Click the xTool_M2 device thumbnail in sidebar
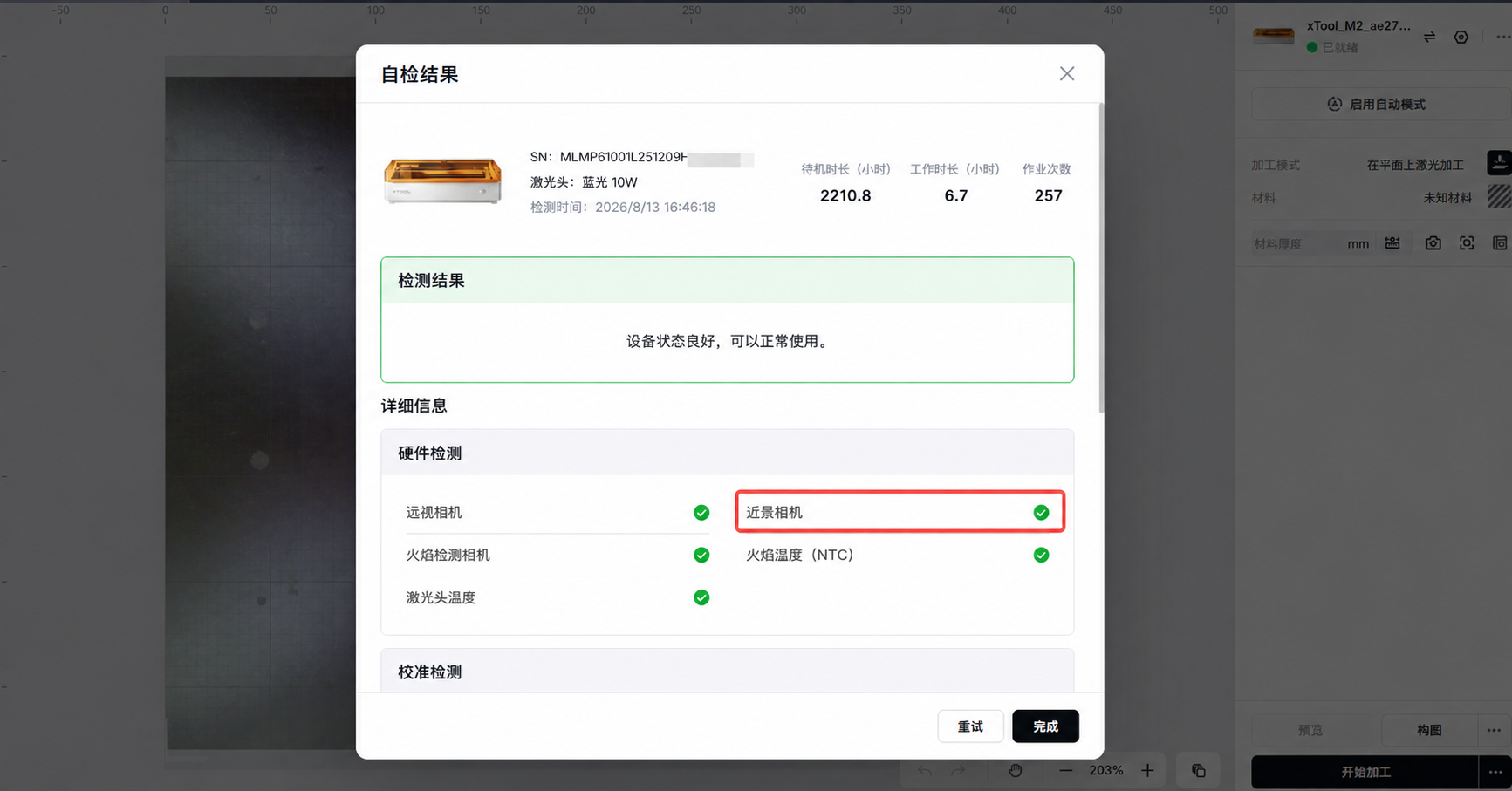The width and height of the screenshot is (1512, 791). pos(1274,36)
